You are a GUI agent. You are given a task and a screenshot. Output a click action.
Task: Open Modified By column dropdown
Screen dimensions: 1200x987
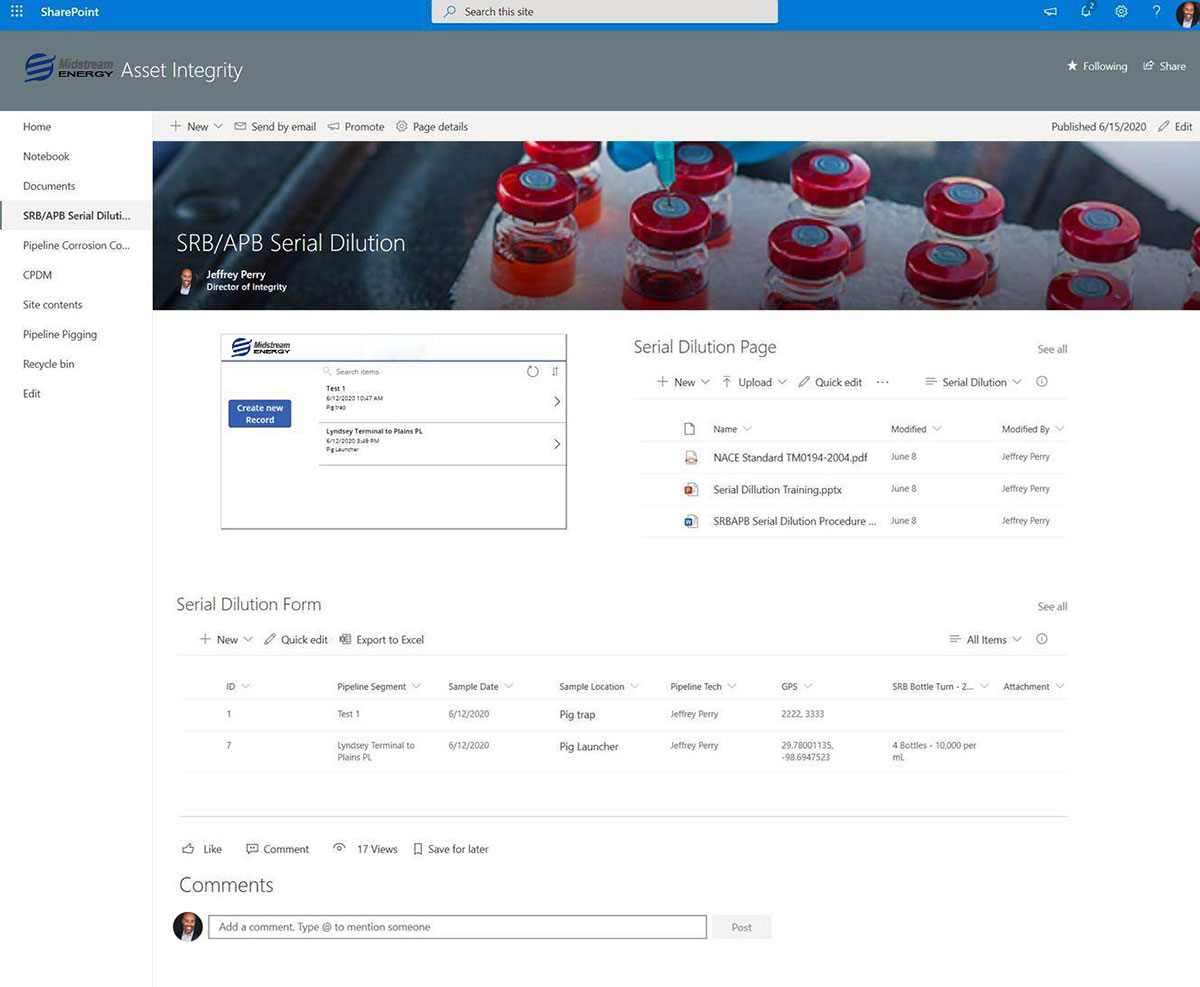(x=1033, y=429)
